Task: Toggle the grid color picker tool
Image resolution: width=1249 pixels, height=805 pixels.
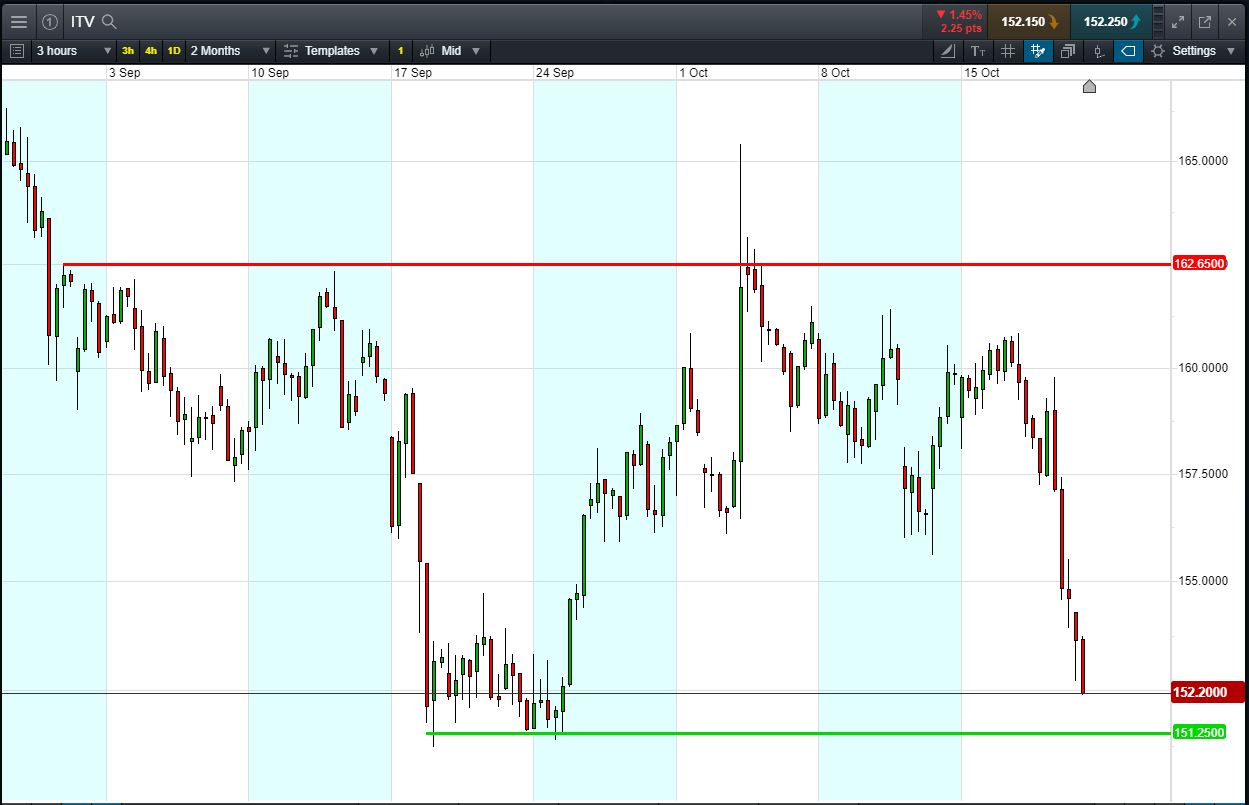Action: pyautogui.click(x=1038, y=51)
